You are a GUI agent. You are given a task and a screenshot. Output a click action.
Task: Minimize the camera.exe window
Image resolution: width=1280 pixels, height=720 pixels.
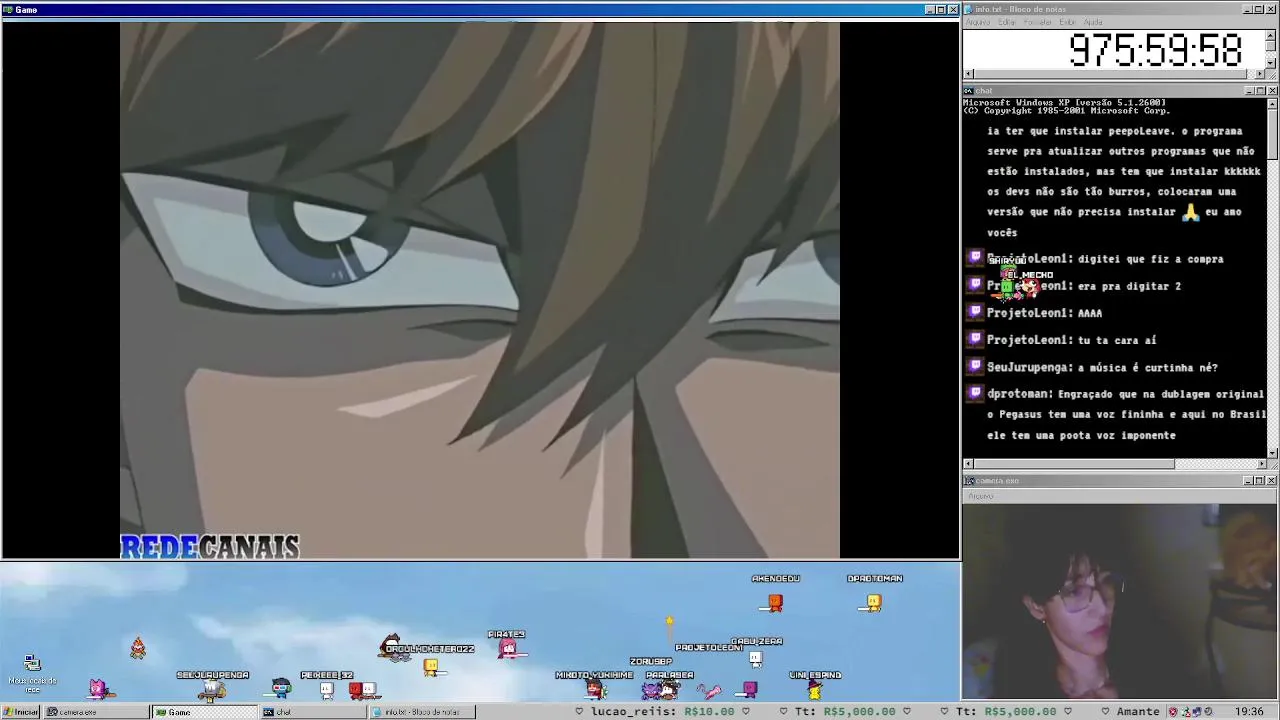coord(1247,481)
